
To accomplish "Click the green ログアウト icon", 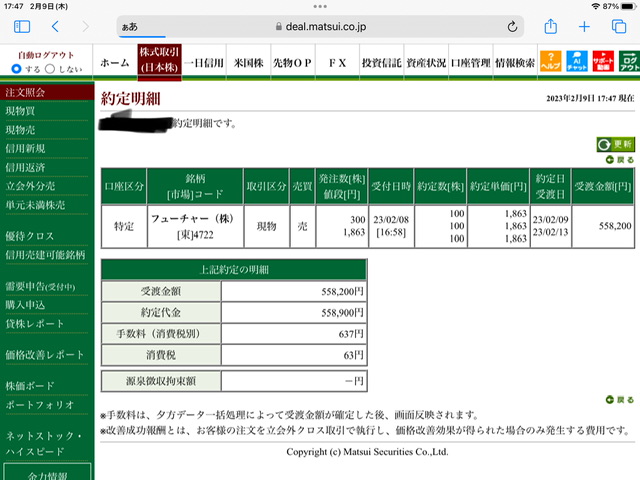I will 629,61.
